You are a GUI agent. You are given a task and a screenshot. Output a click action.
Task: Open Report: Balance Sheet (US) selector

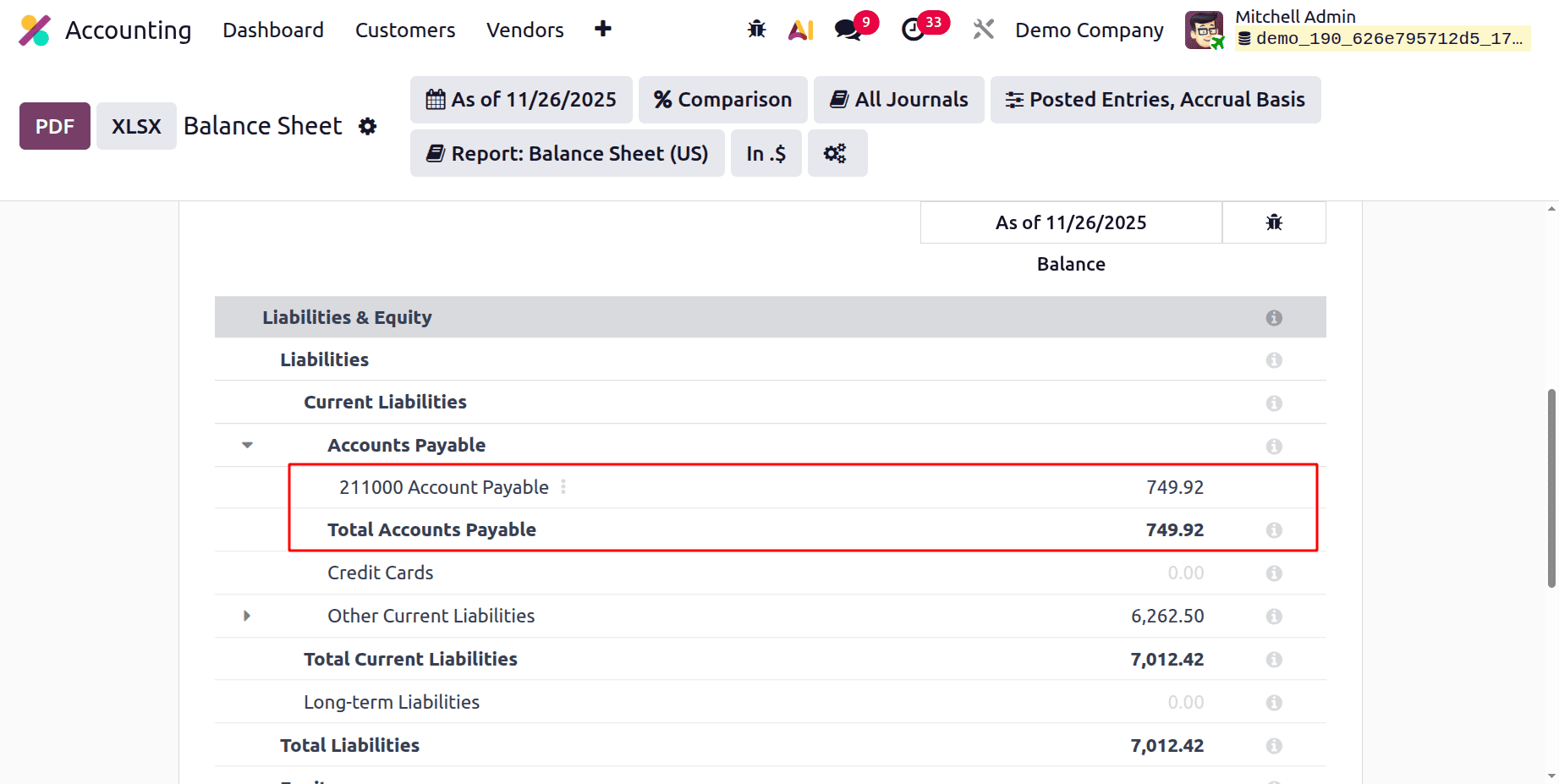coord(568,153)
